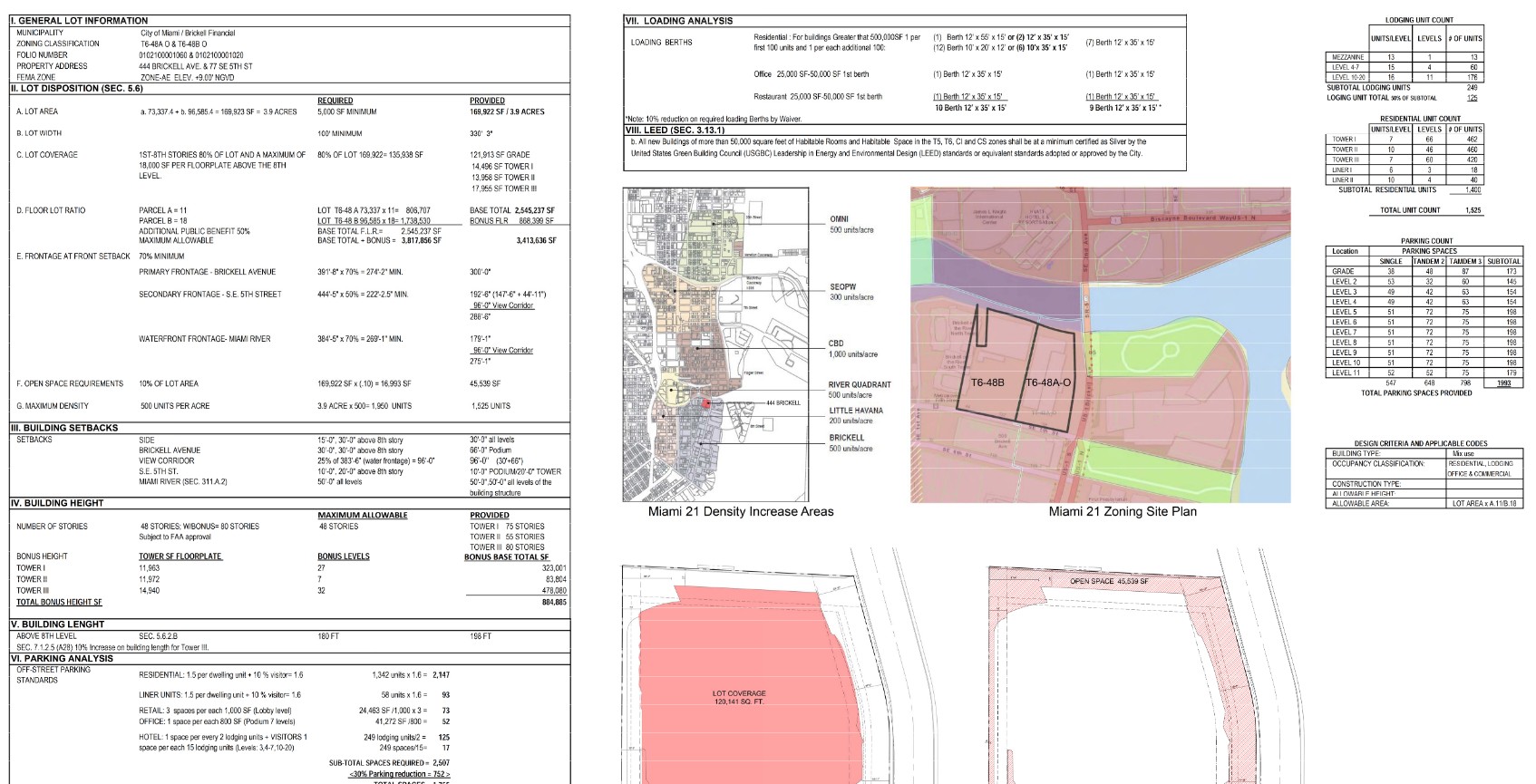The height and width of the screenshot is (784, 1536).
Task: Open the density increase areas map image
Action: tap(715, 344)
